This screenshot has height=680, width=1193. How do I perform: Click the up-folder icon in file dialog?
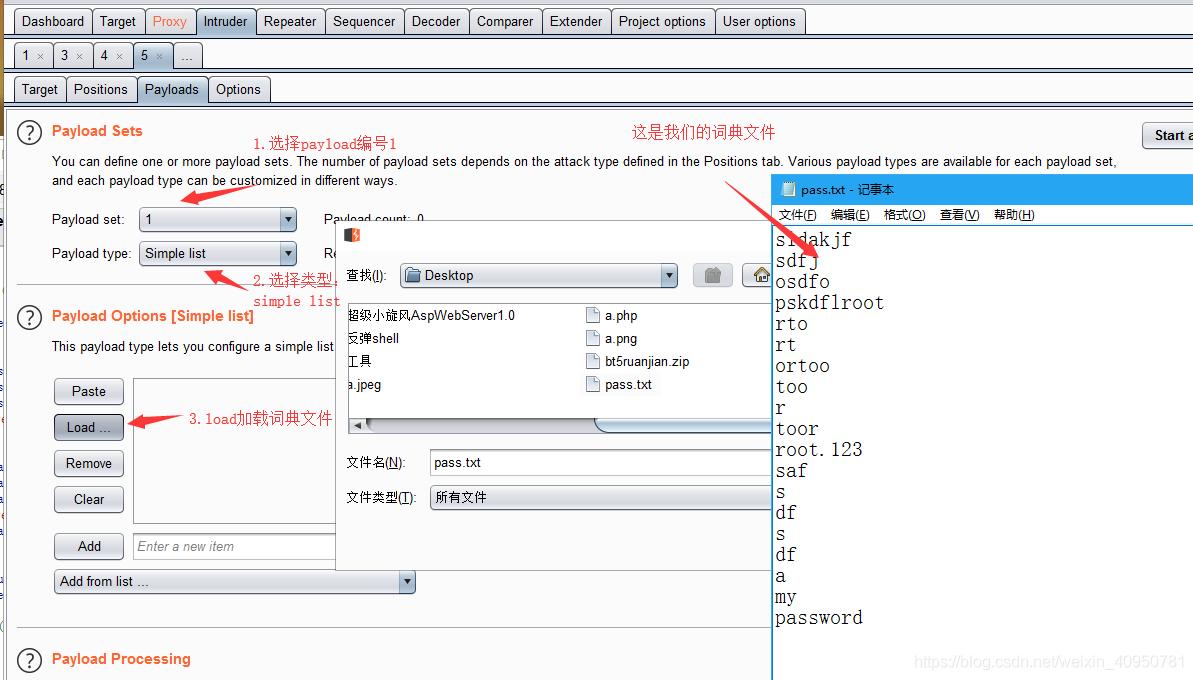[x=712, y=275]
